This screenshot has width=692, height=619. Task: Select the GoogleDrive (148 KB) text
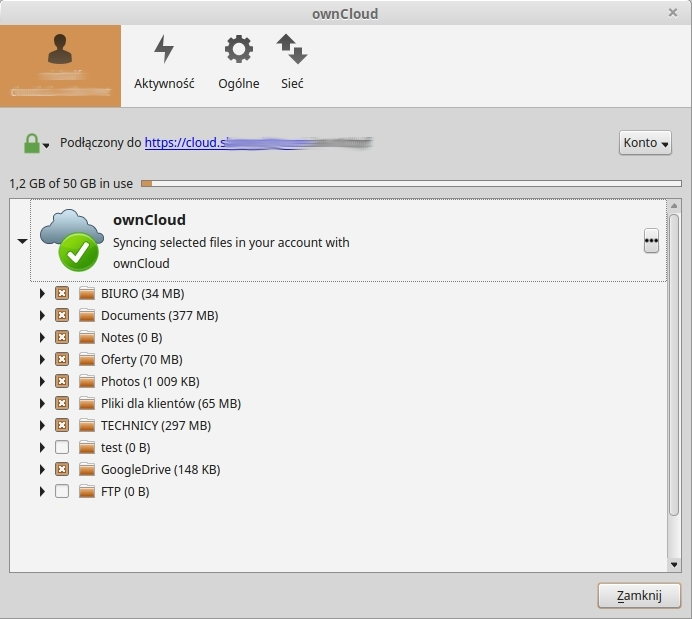[x=161, y=469]
